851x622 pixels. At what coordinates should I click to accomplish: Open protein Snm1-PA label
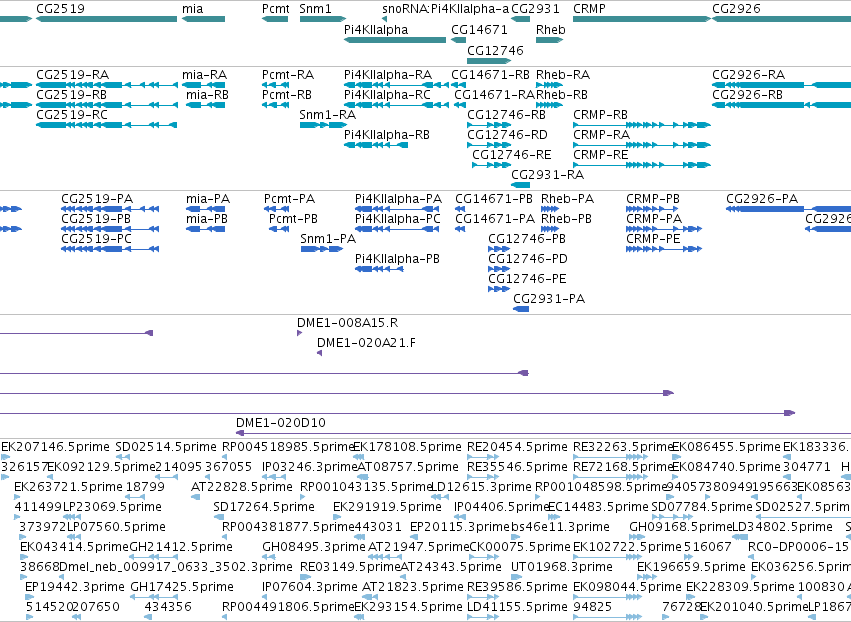pos(328,239)
